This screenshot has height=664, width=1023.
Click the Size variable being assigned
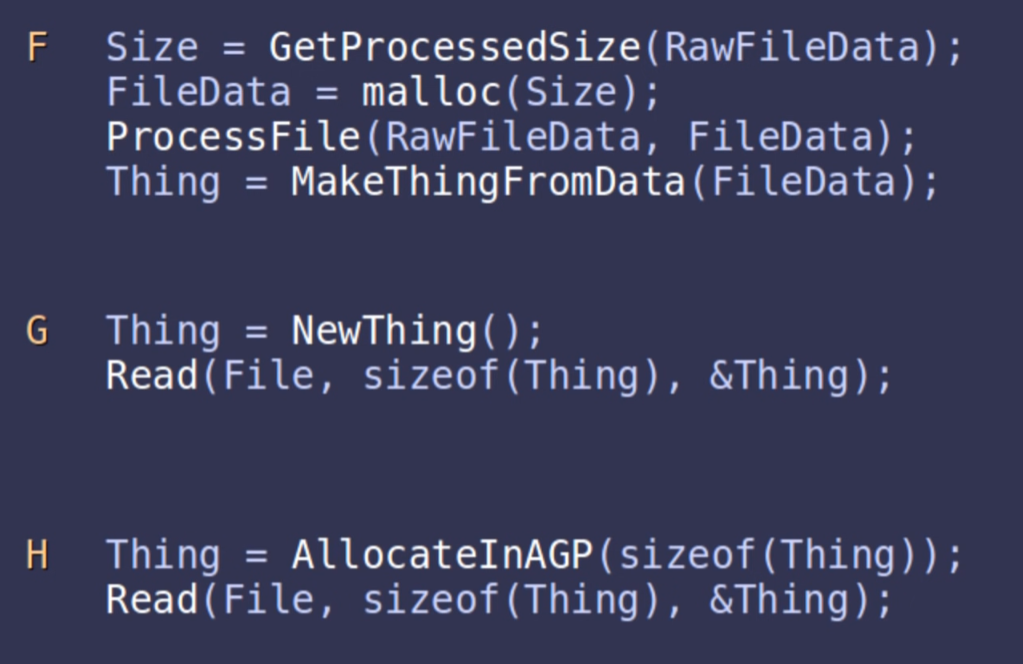pyautogui.click(x=153, y=48)
